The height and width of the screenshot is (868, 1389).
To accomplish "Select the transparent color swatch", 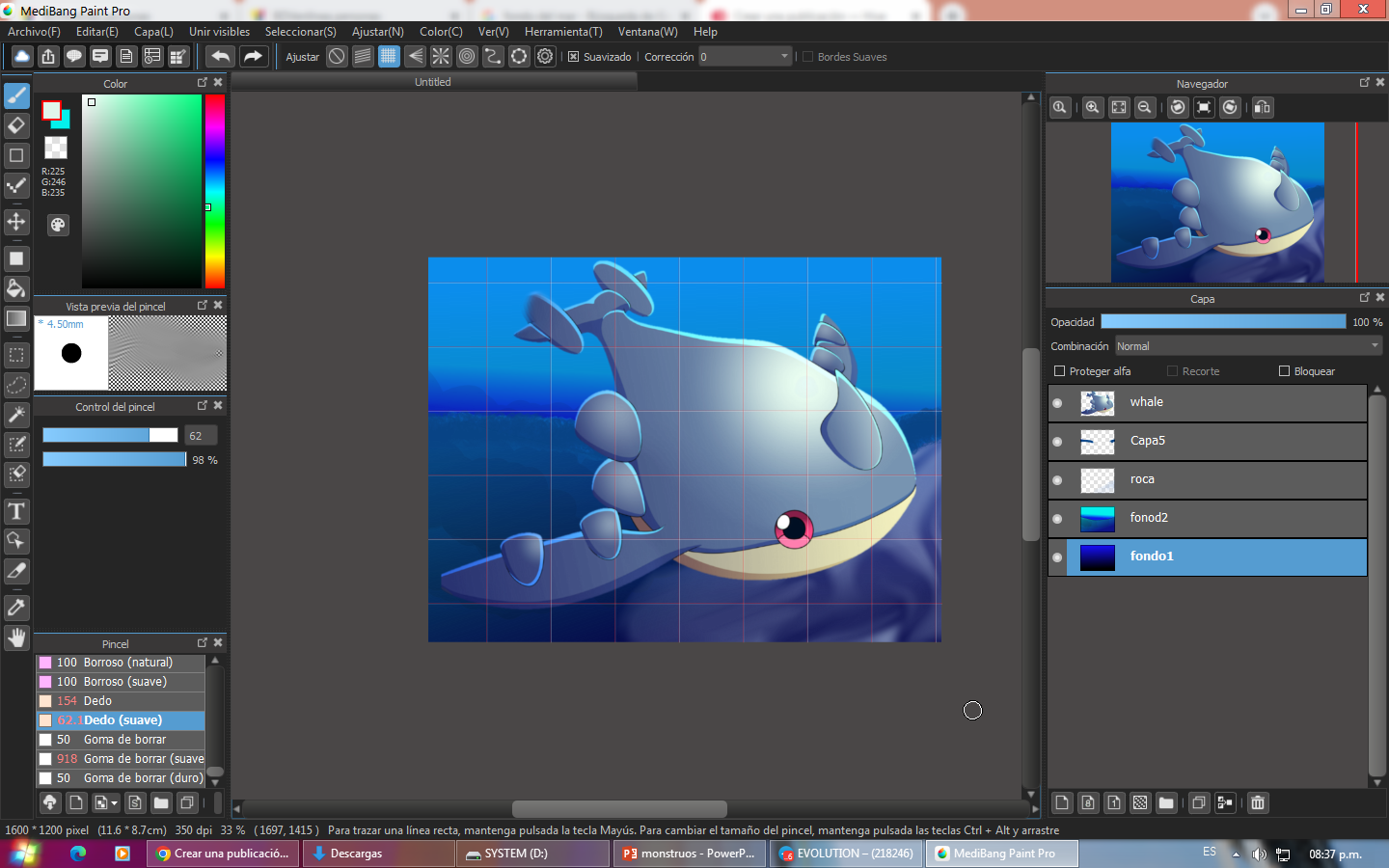I will pos(56,148).
